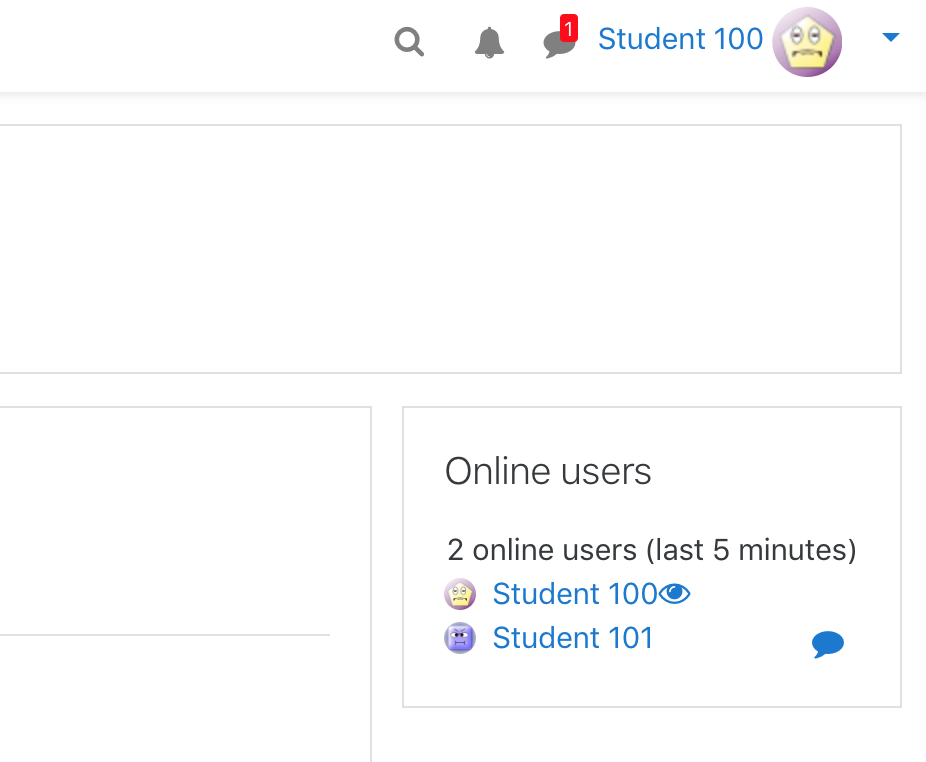Click Student 100 avatar in header
This screenshot has width=926, height=762.
point(807,42)
